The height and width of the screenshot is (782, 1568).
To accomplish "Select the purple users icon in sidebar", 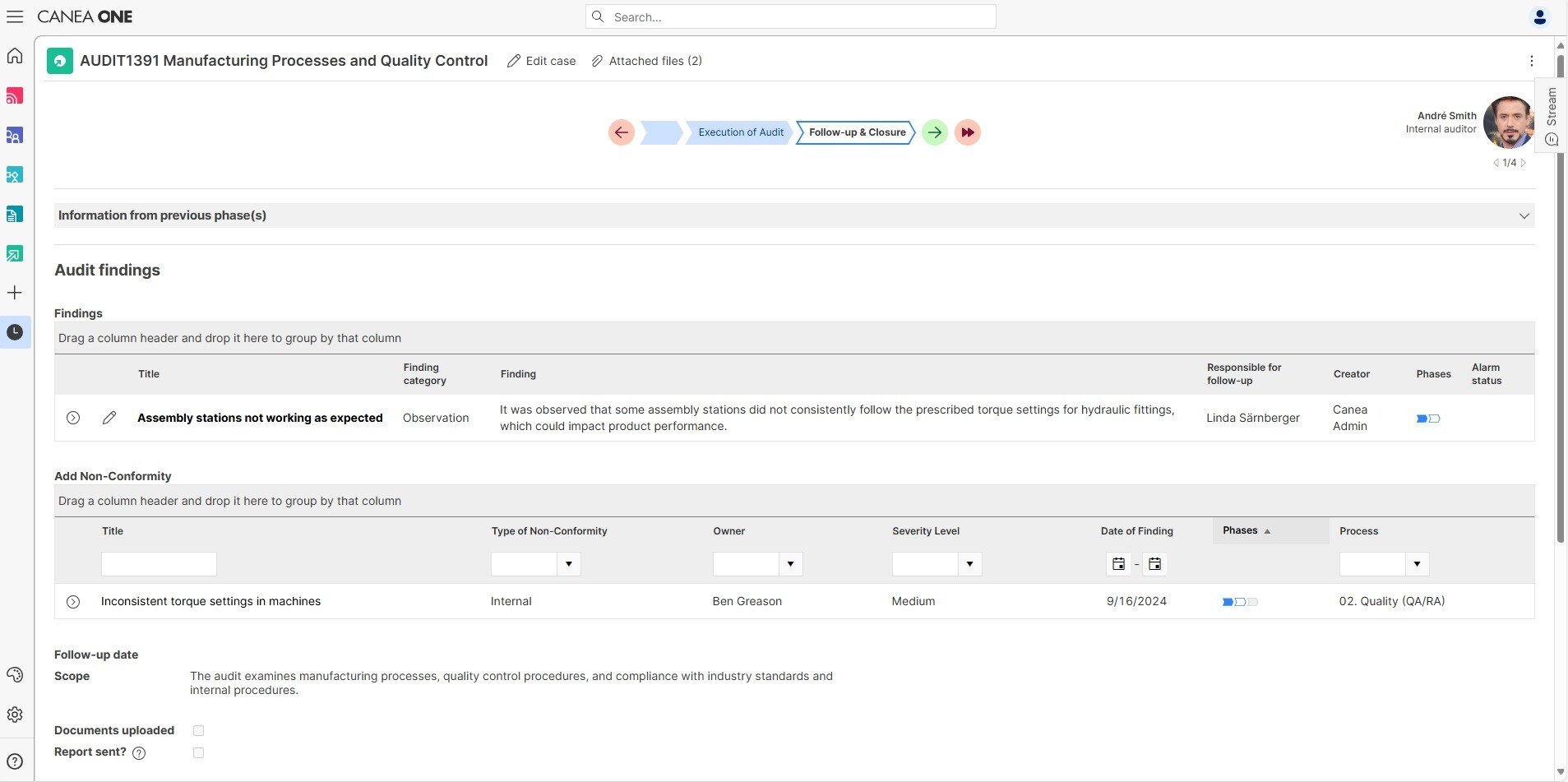I will pos(15,136).
